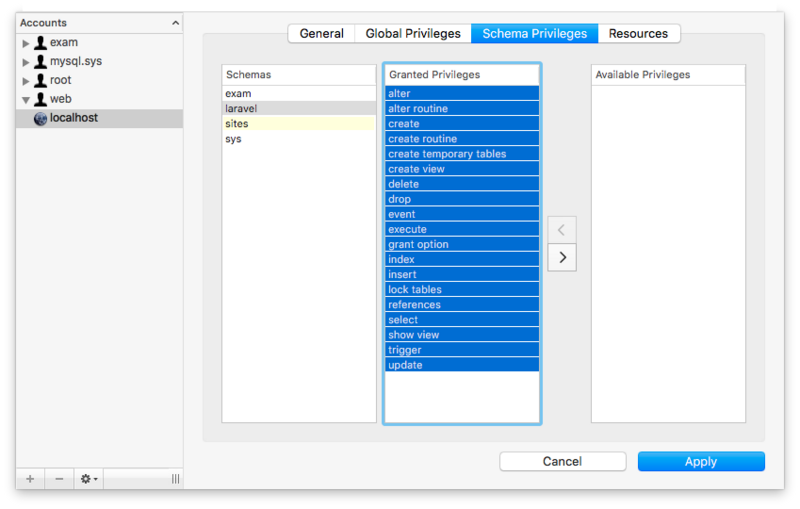The width and height of the screenshot is (800, 509).
Task: Select the create privilege row
Action: pyautogui.click(x=462, y=124)
